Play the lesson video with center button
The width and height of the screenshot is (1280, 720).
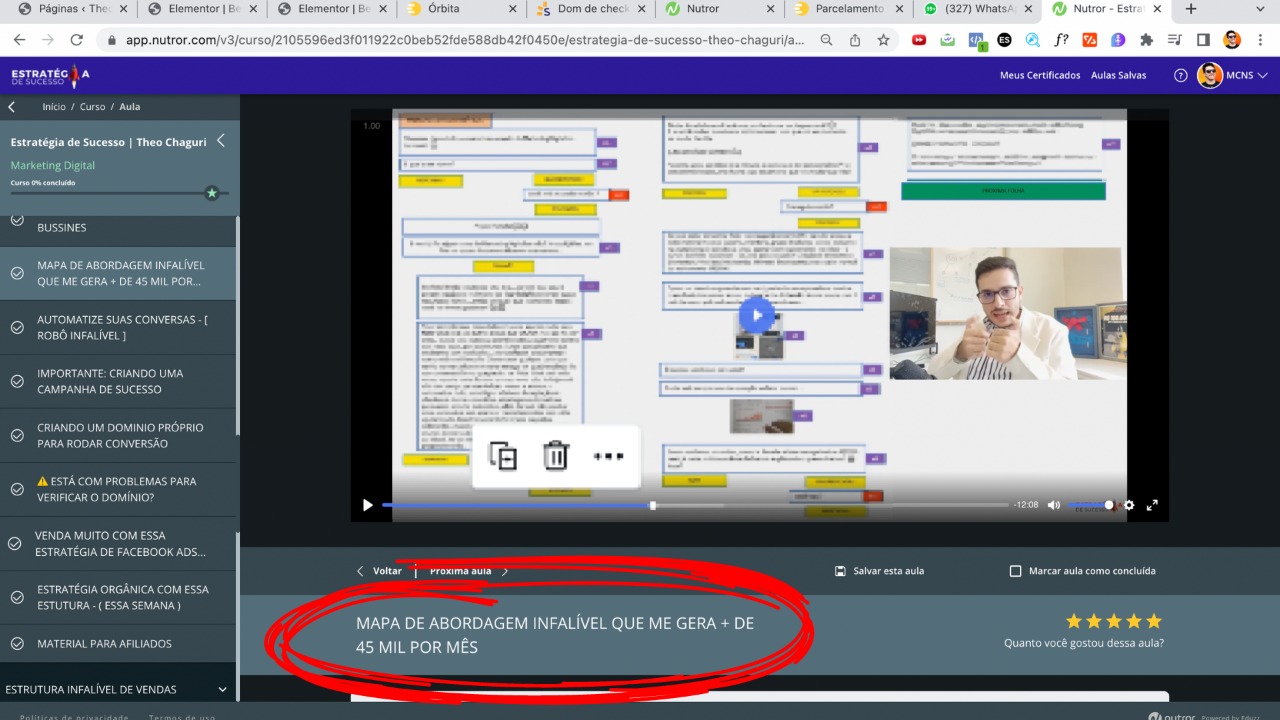757,316
